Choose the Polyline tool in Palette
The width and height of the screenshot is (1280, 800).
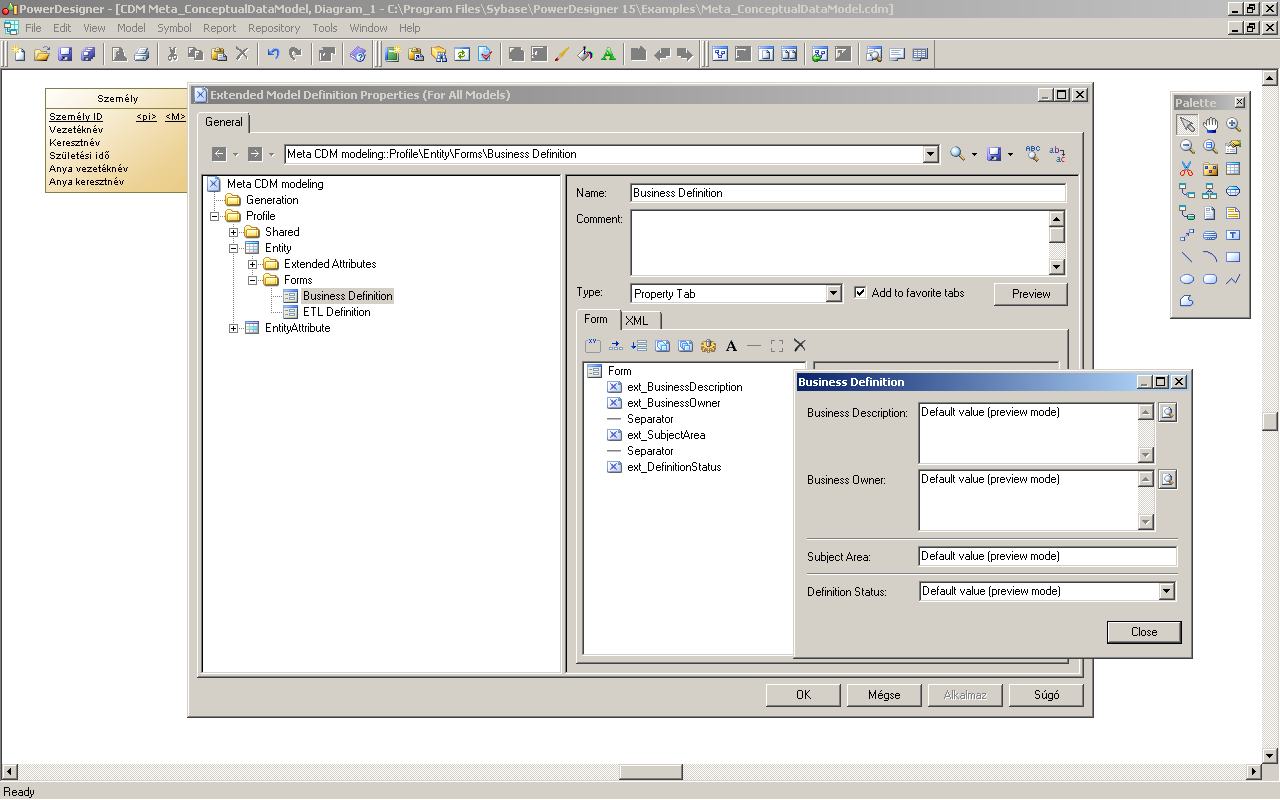coord(1233,279)
